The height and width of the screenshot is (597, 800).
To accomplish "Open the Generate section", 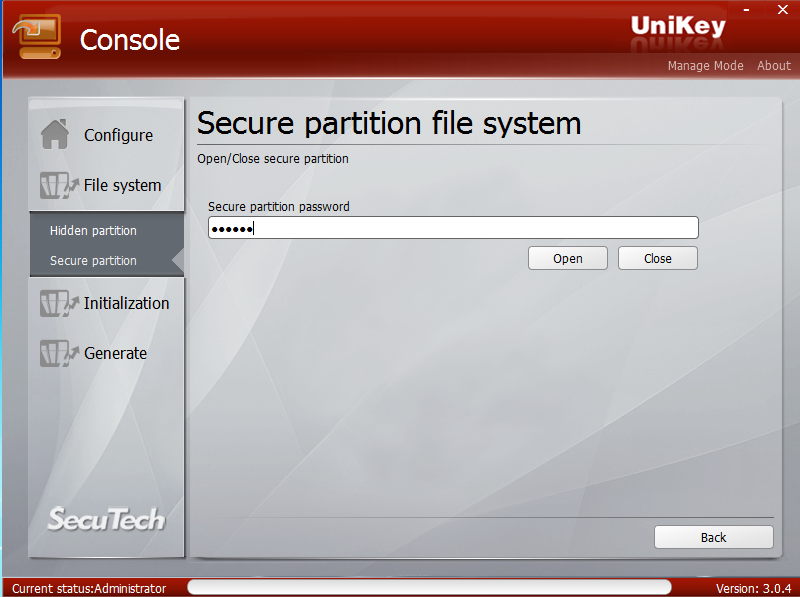I will point(115,353).
